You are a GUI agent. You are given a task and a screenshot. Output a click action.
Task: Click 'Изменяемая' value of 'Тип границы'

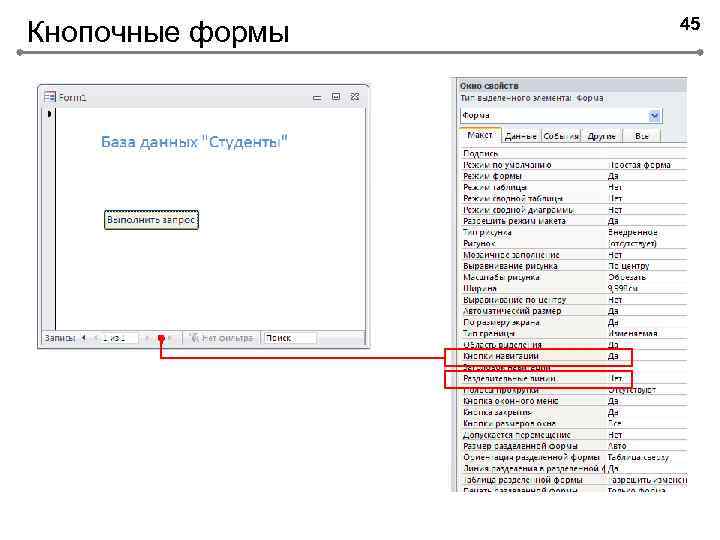[x=633, y=333]
